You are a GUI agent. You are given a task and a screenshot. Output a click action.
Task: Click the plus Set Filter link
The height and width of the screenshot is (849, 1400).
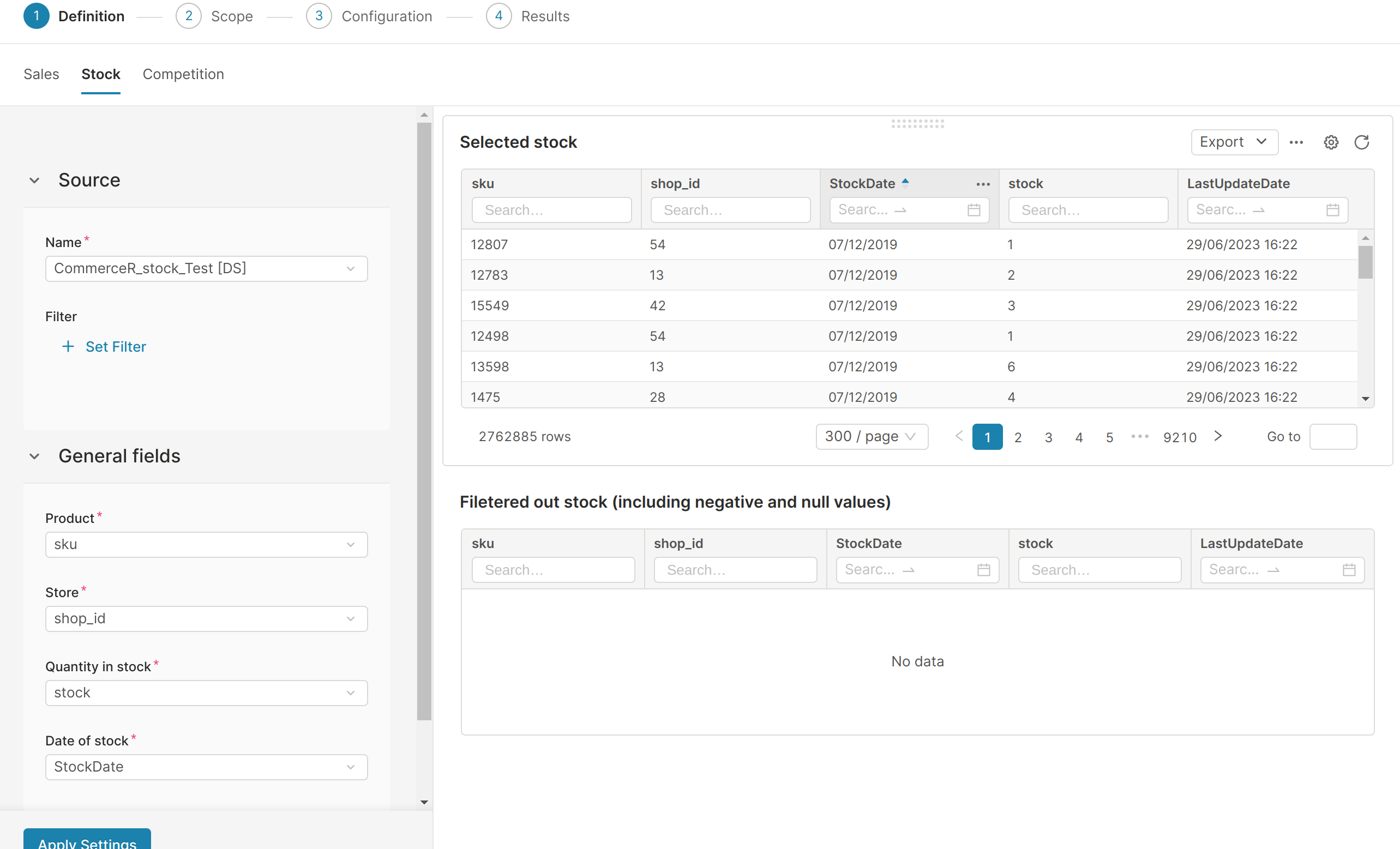104,346
